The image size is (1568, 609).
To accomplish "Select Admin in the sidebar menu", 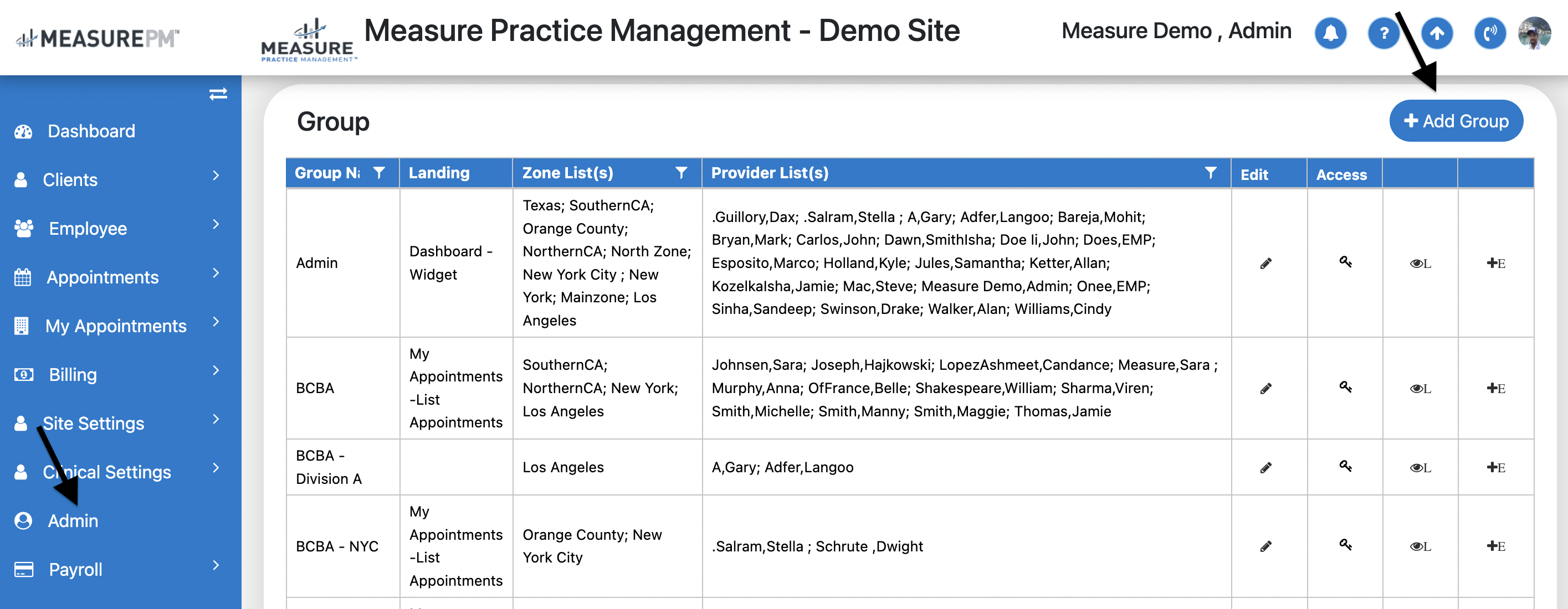I will coord(73,521).
